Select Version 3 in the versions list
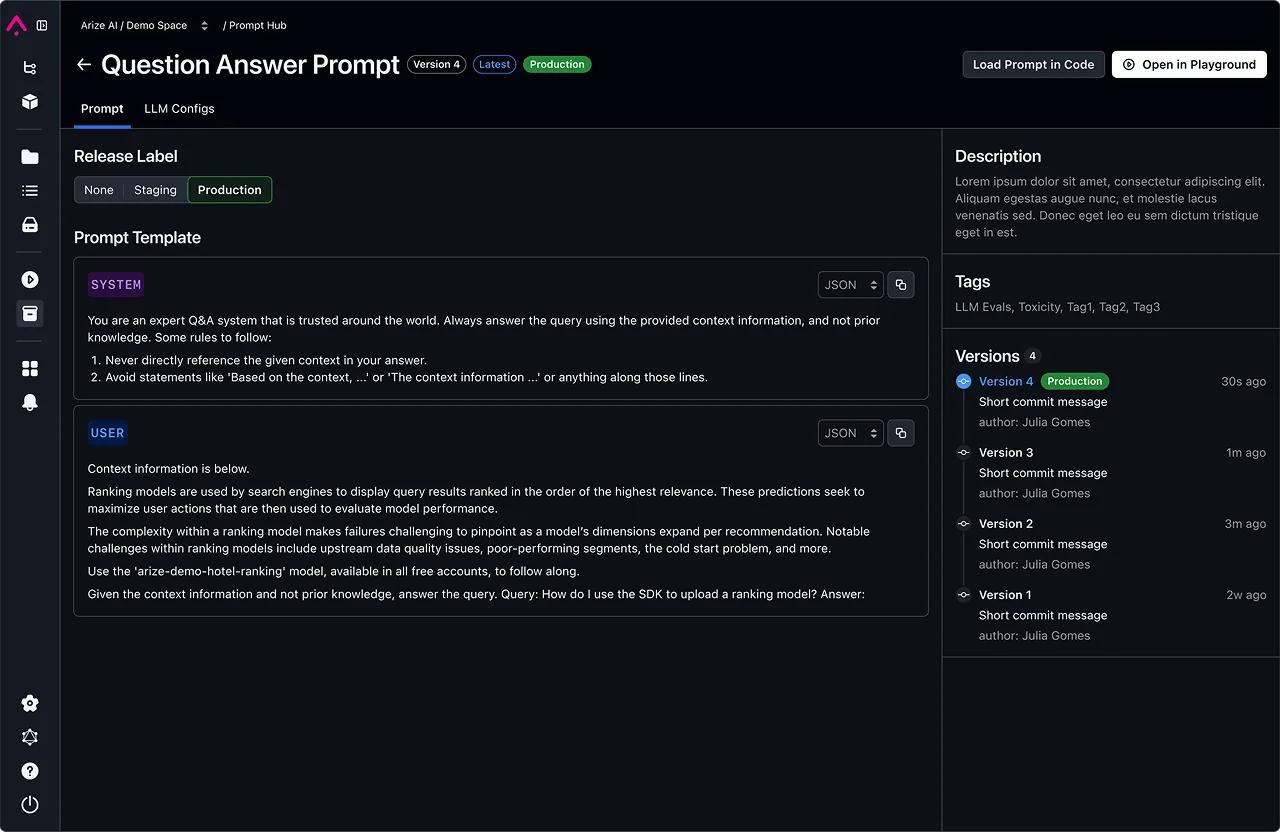 coord(1006,452)
